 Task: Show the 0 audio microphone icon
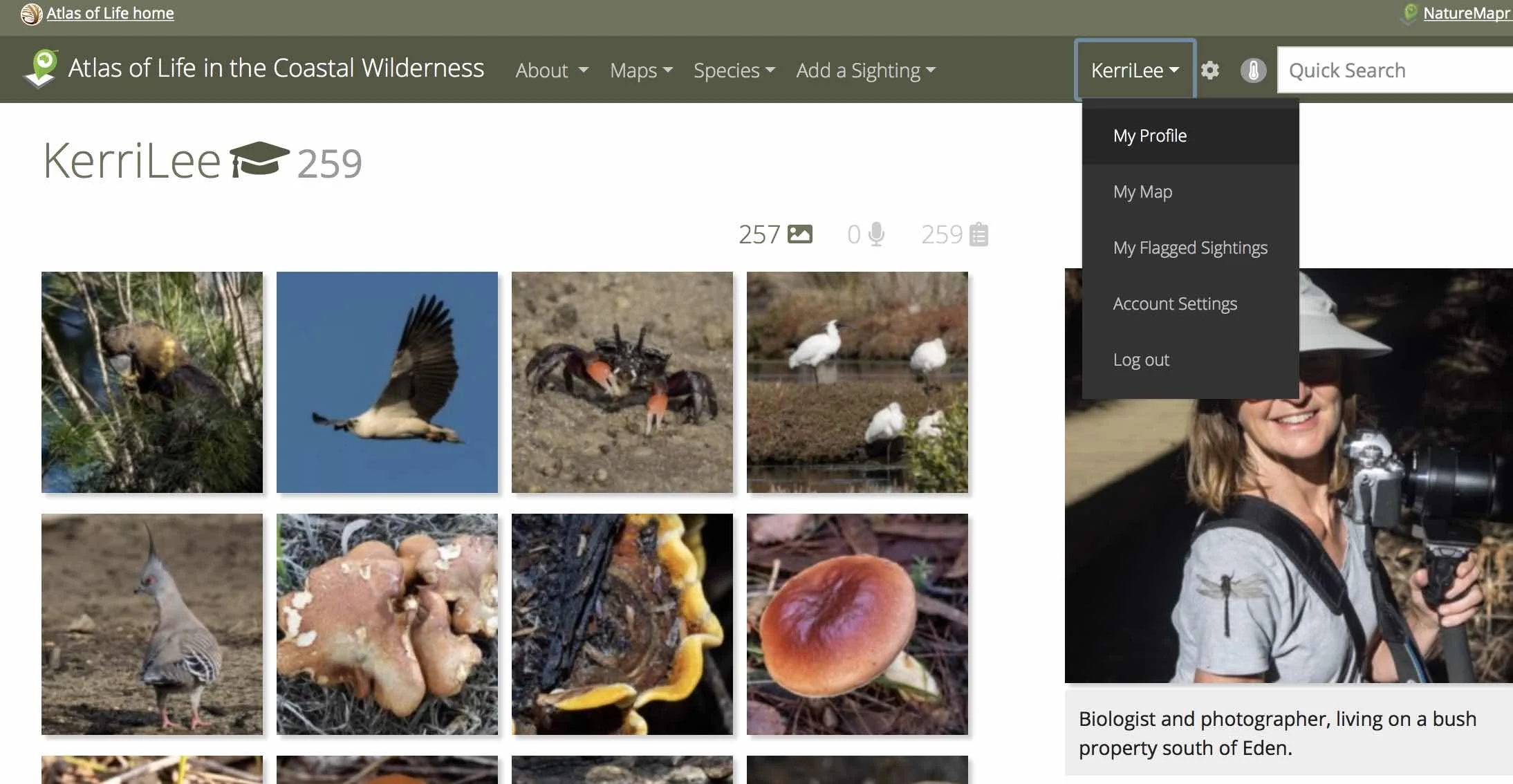(x=876, y=234)
